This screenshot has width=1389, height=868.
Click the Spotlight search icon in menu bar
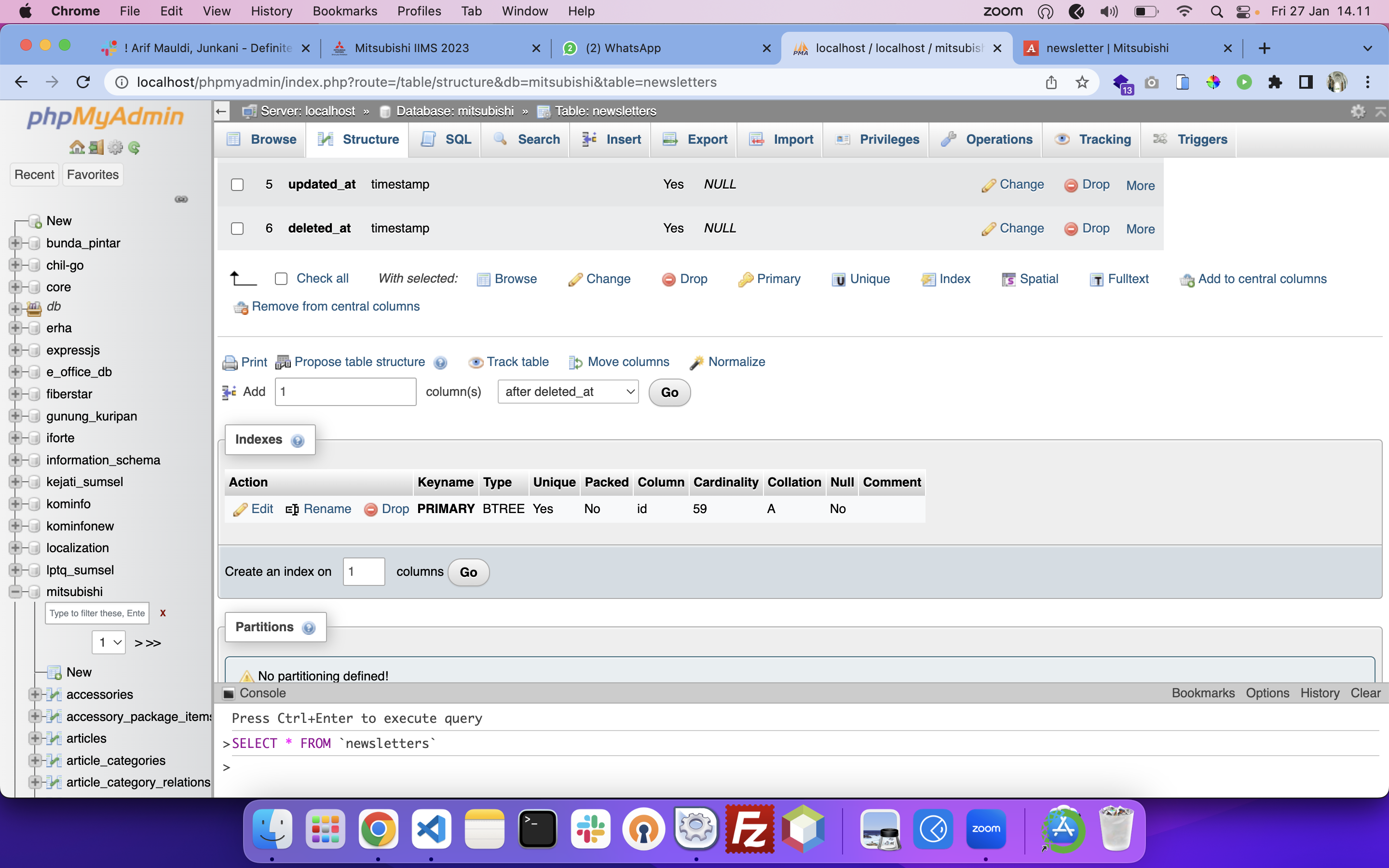(1216, 12)
